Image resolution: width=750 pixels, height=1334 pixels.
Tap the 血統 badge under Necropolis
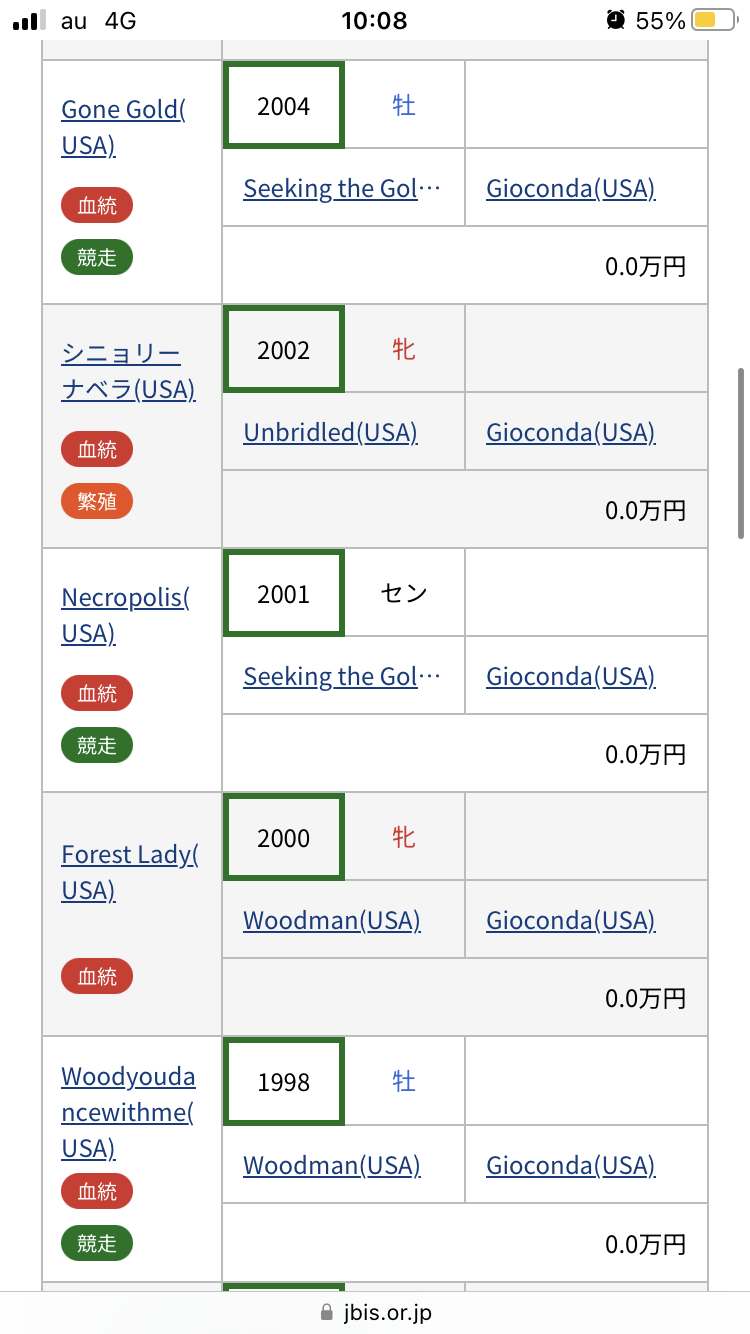[97, 693]
